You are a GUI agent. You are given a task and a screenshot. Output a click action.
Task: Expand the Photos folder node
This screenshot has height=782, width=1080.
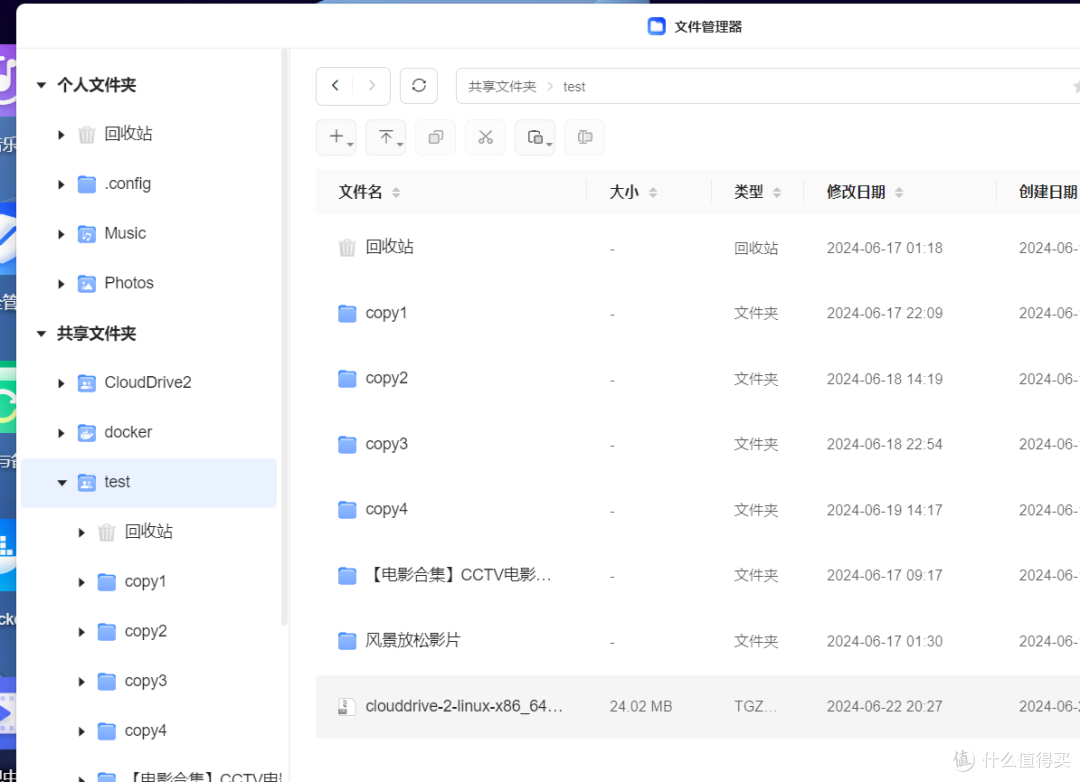61,284
